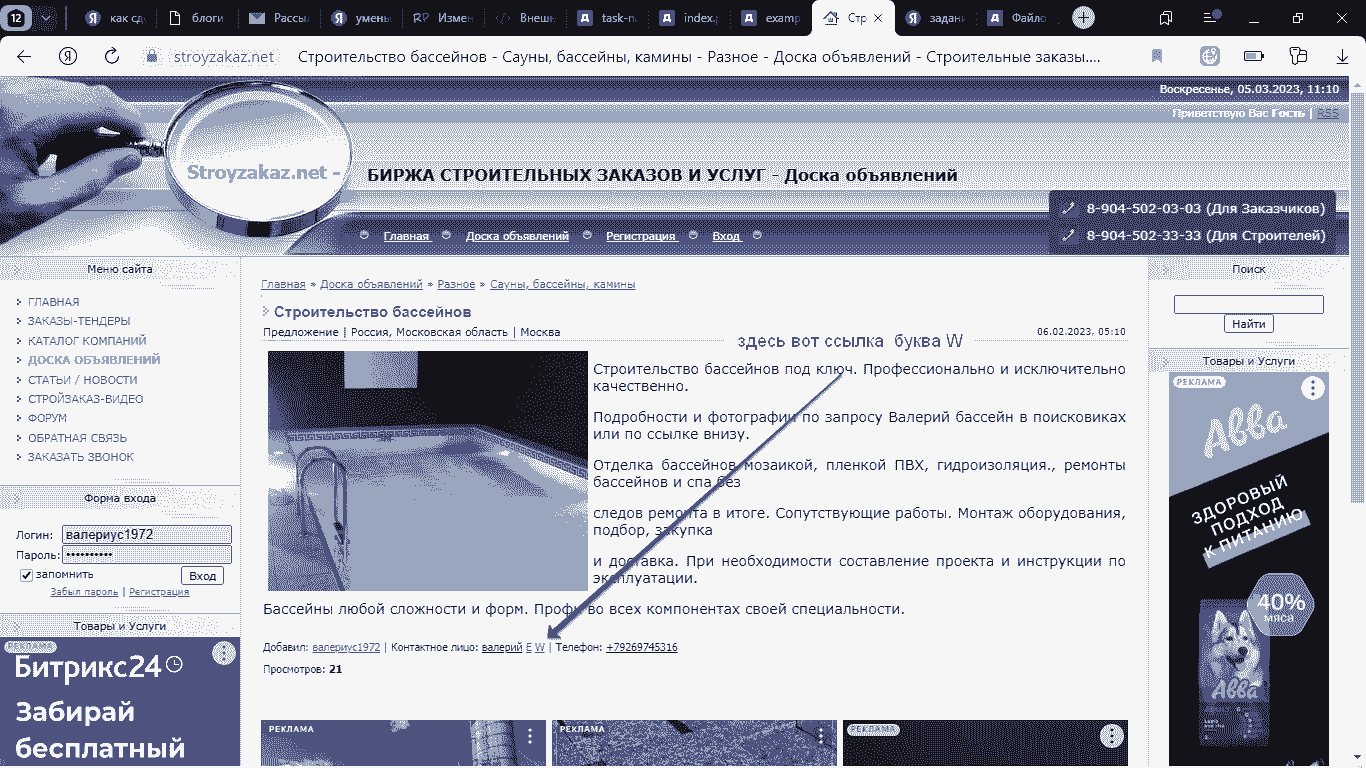Screen dimensions: 1366x768
Task: Open the three-dot menu on Битрикс24 ad
Action: coord(224,654)
